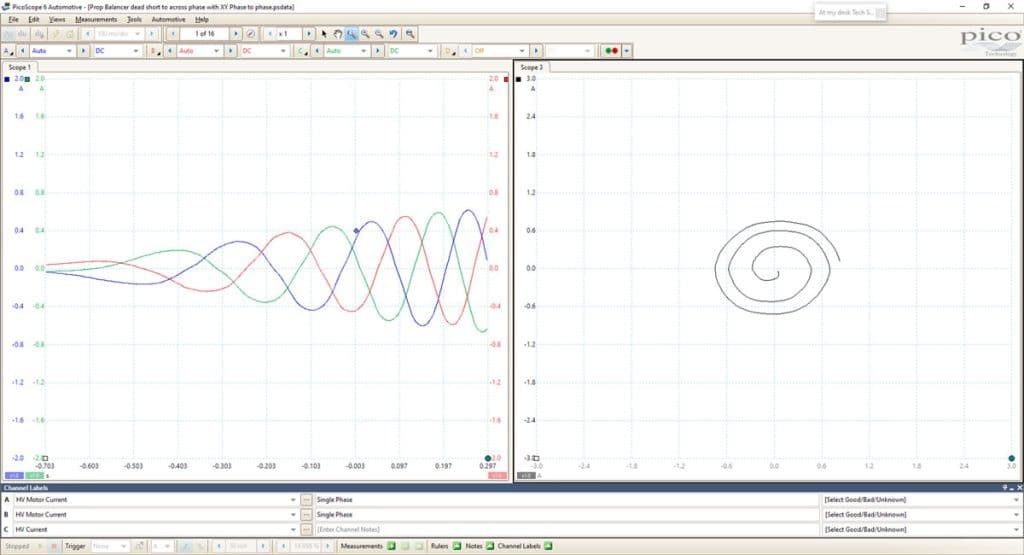Screen dimensions: 1024x555
Task: Edit Channel A notes field Single Phase
Action: coord(566,500)
